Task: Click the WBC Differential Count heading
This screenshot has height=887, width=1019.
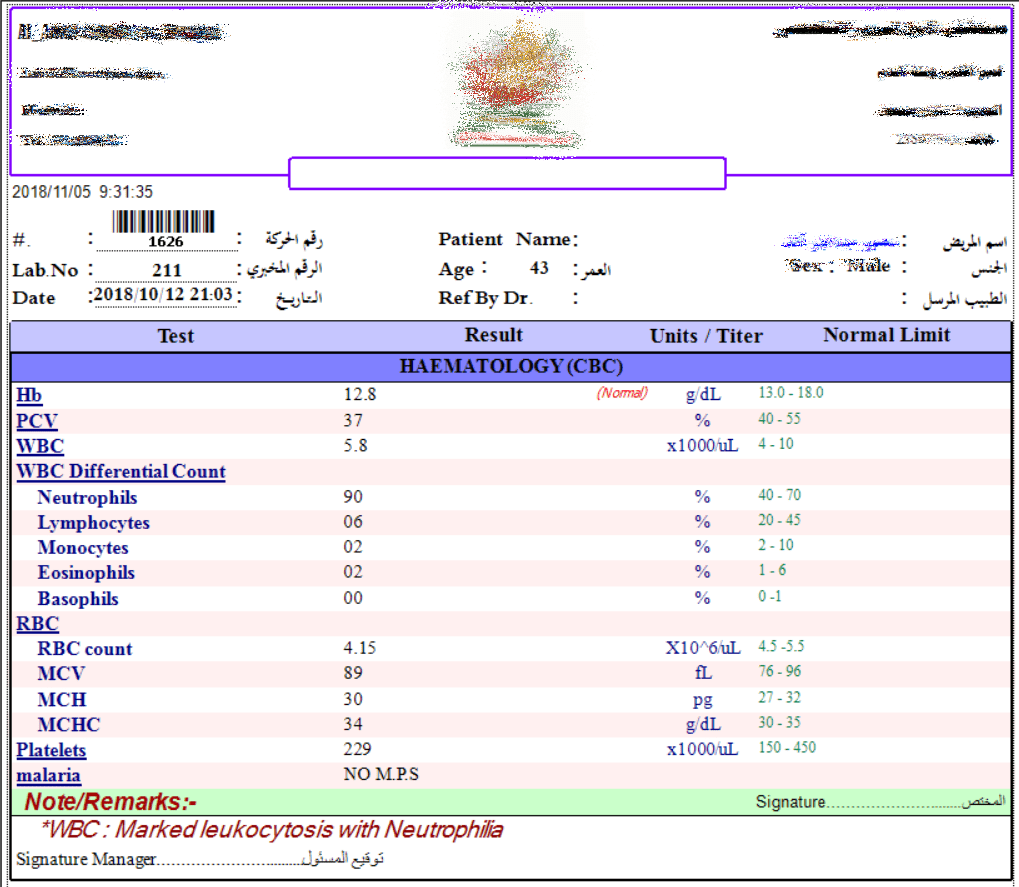Action: (121, 472)
